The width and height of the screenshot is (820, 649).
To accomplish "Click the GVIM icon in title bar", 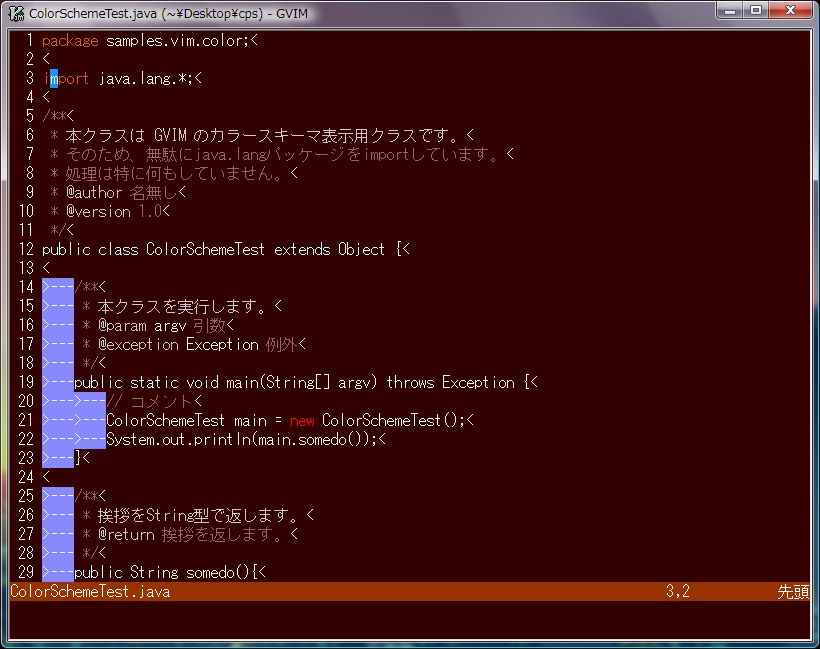I will click(16, 13).
